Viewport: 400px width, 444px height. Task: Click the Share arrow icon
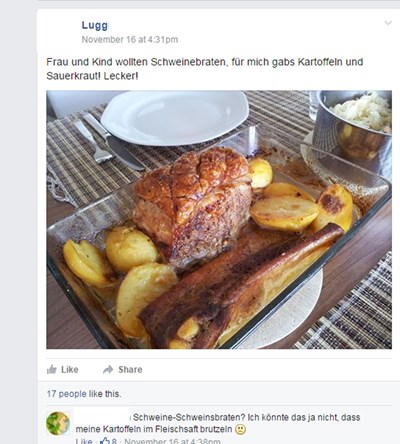tap(108, 369)
